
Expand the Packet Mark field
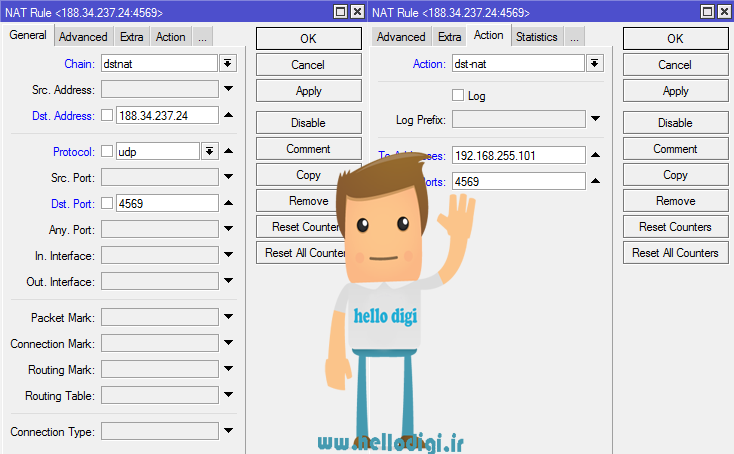[x=228, y=316]
